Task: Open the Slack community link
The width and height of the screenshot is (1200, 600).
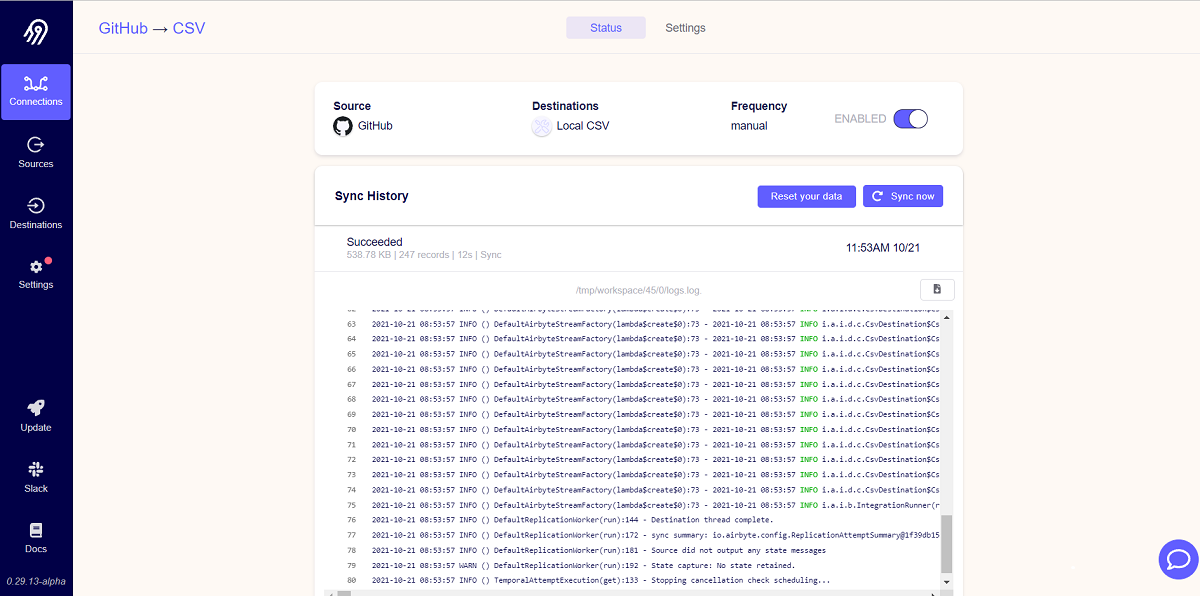Action: click(36, 477)
